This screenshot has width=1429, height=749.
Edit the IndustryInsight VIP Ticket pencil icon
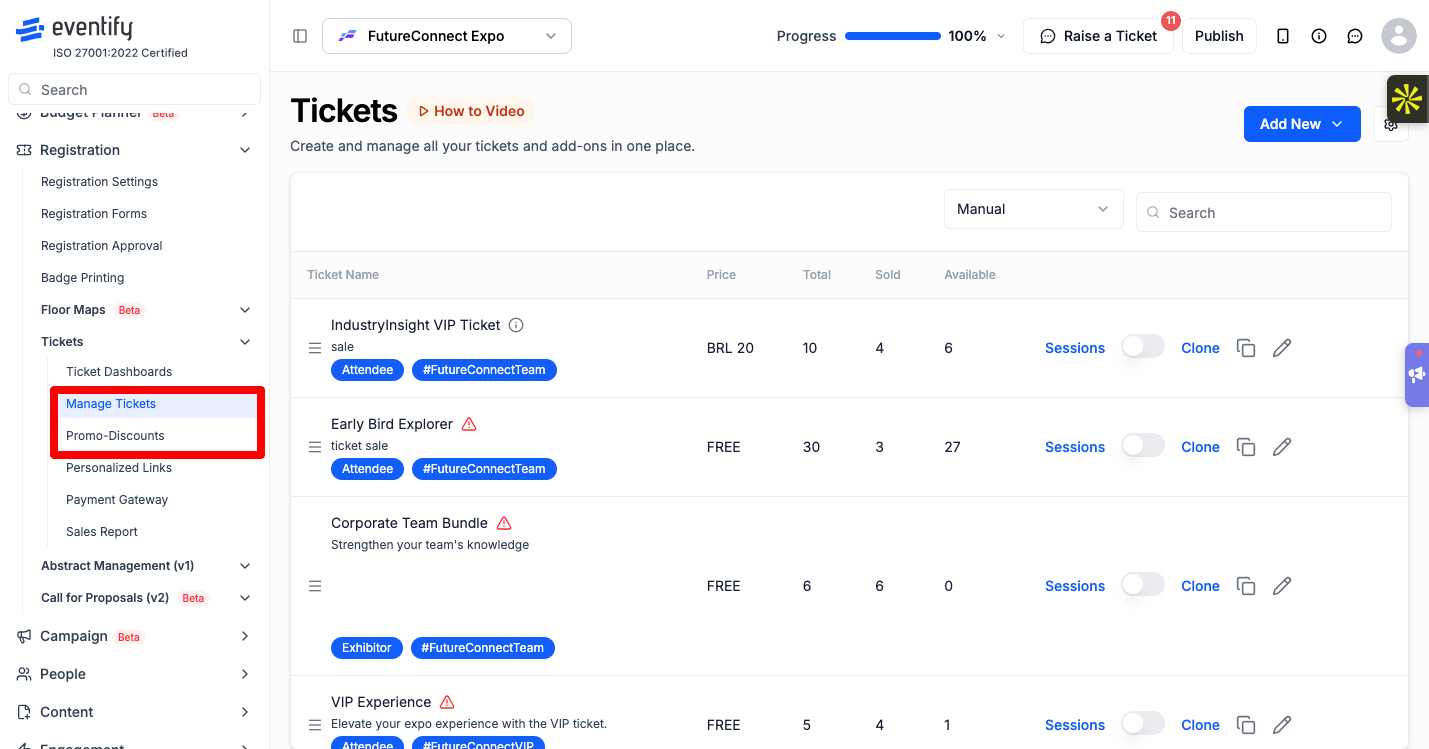(x=1282, y=348)
